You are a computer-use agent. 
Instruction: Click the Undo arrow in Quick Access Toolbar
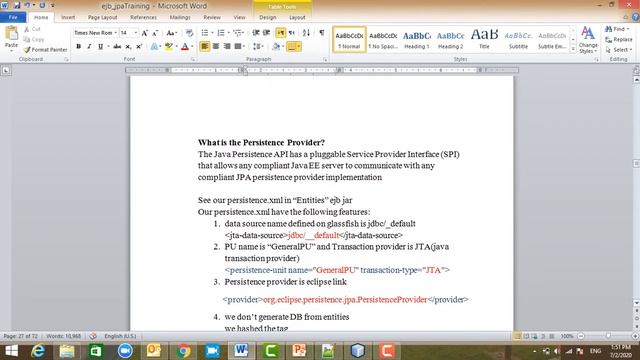click(x=27, y=5)
